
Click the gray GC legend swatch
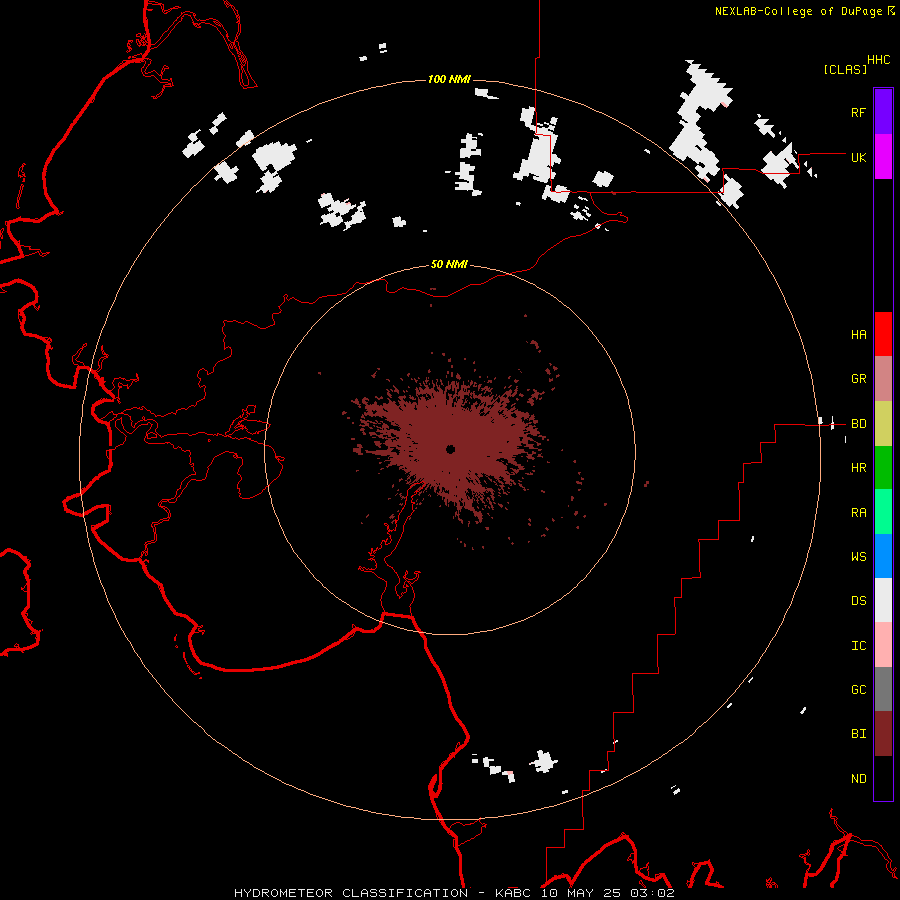(x=883, y=689)
